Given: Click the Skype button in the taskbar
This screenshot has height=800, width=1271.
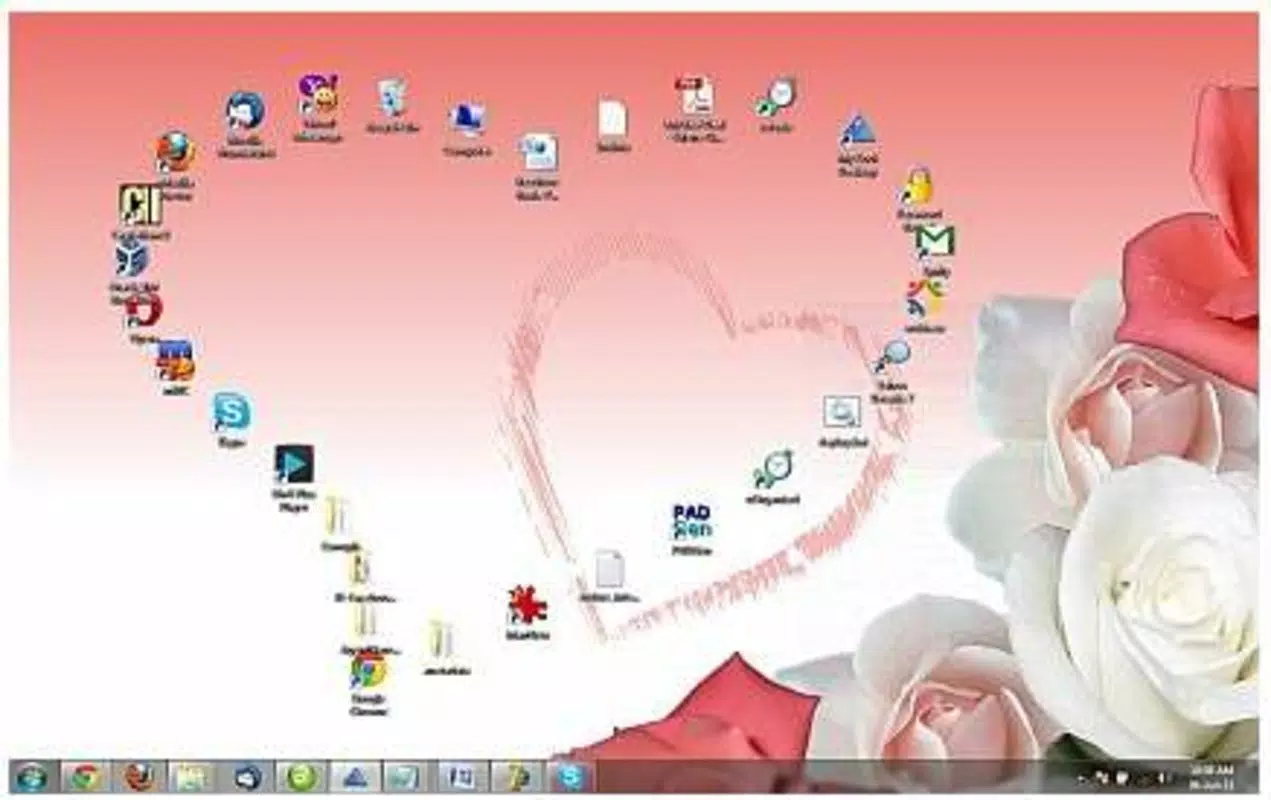Looking at the screenshot, I should (569, 777).
